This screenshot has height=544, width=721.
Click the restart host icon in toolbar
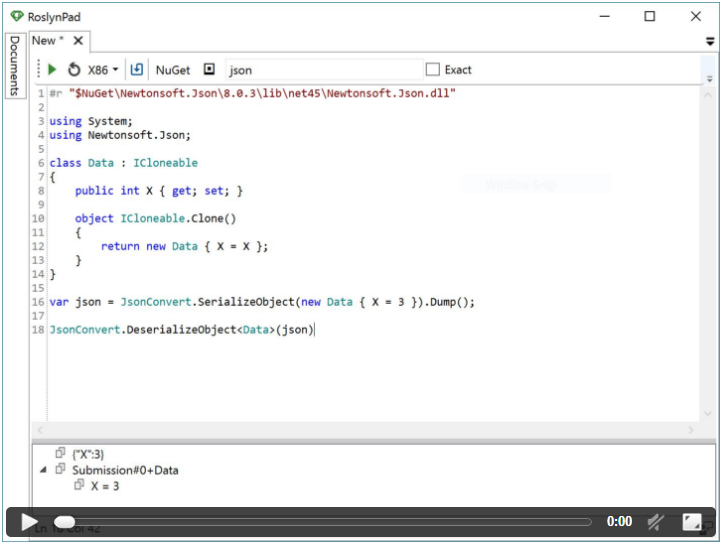(x=74, y=70)
